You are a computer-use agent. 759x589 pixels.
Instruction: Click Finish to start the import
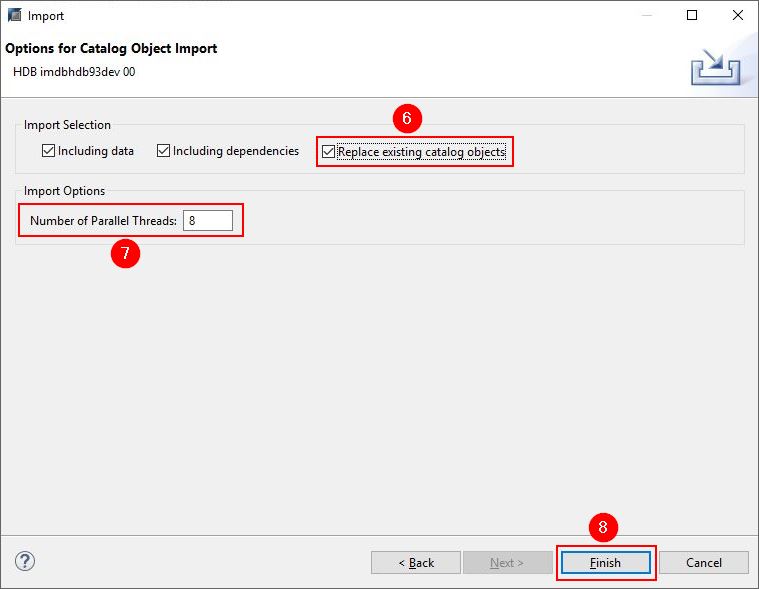(x=605, y=562)
